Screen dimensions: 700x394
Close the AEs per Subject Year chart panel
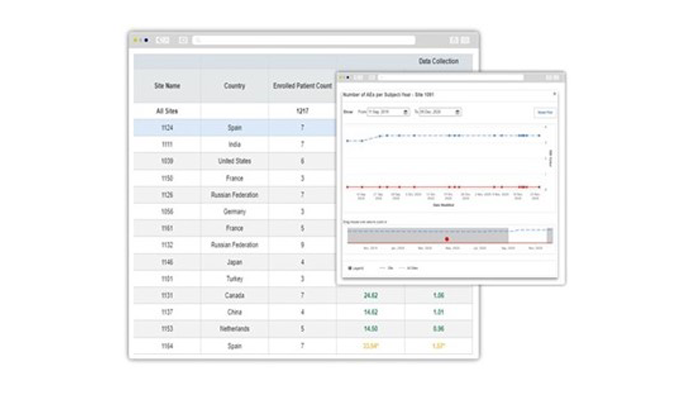pyautogui.click(x=554, y=94)
